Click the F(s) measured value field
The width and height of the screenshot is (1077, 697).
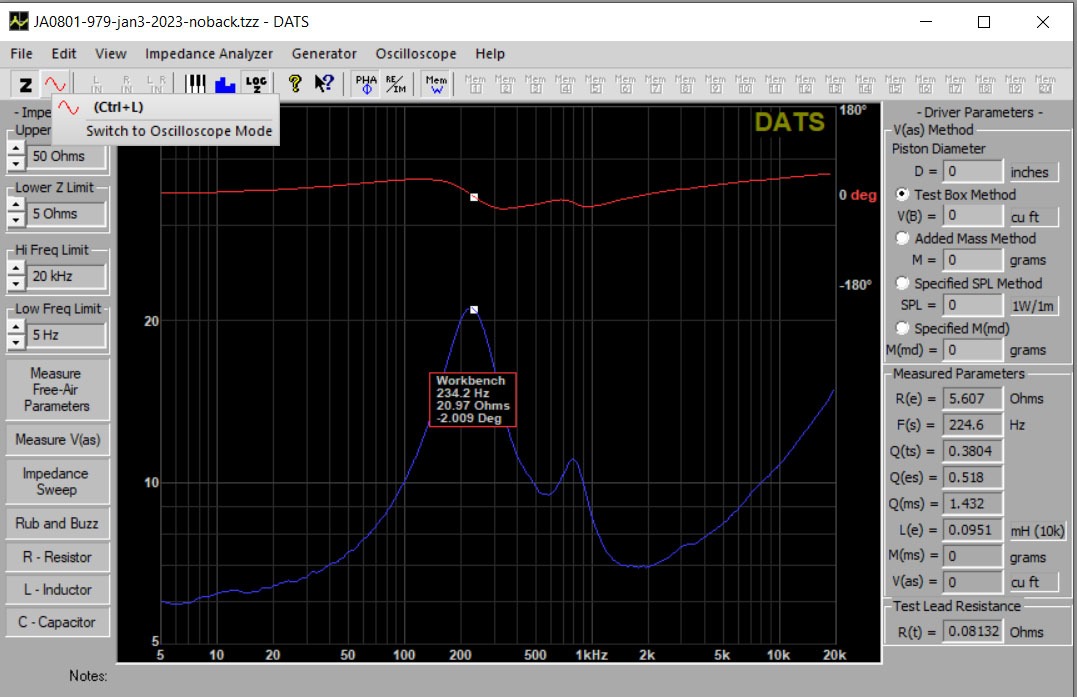click(x=972, y=425)
